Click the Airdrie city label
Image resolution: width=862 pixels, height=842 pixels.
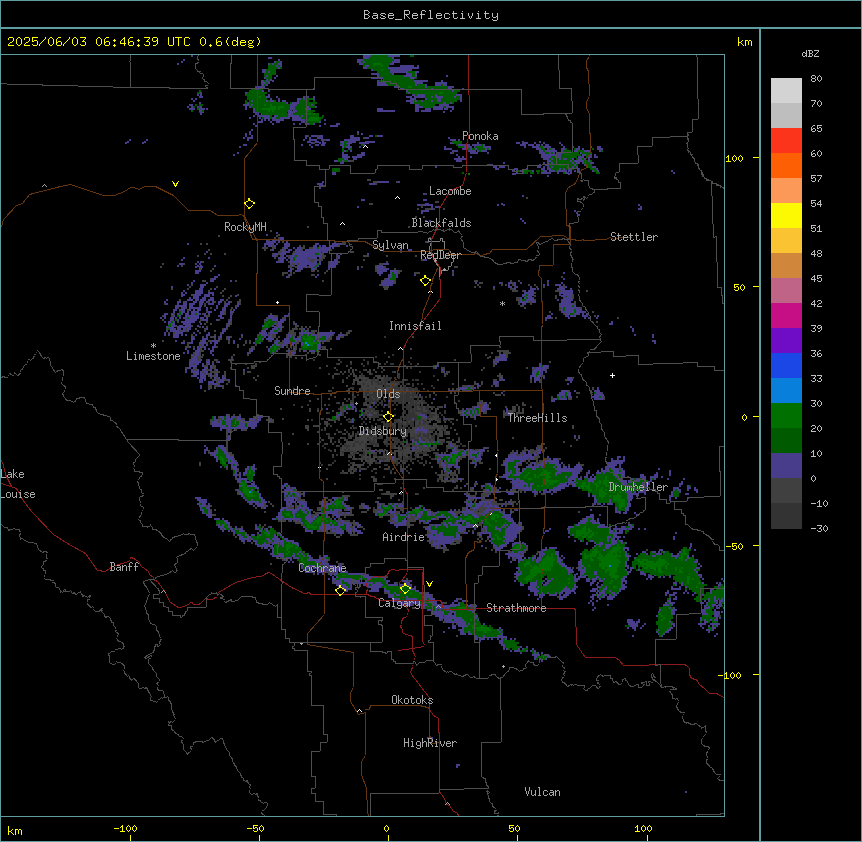[403, 537]
